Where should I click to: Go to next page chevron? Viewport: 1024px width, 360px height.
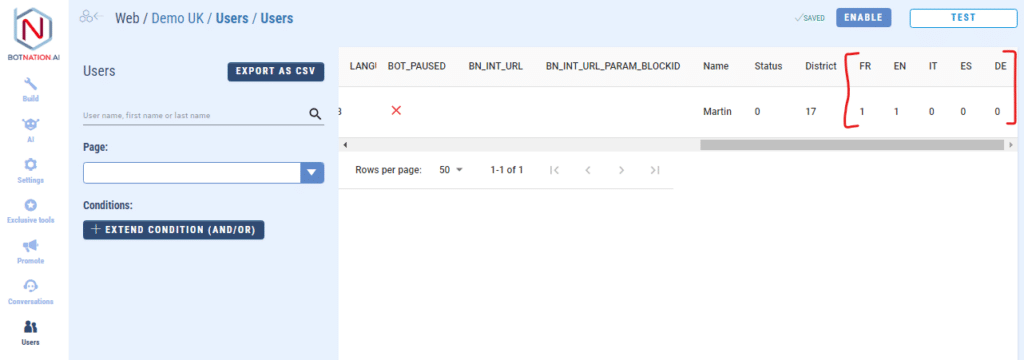[x=621, y=170]
